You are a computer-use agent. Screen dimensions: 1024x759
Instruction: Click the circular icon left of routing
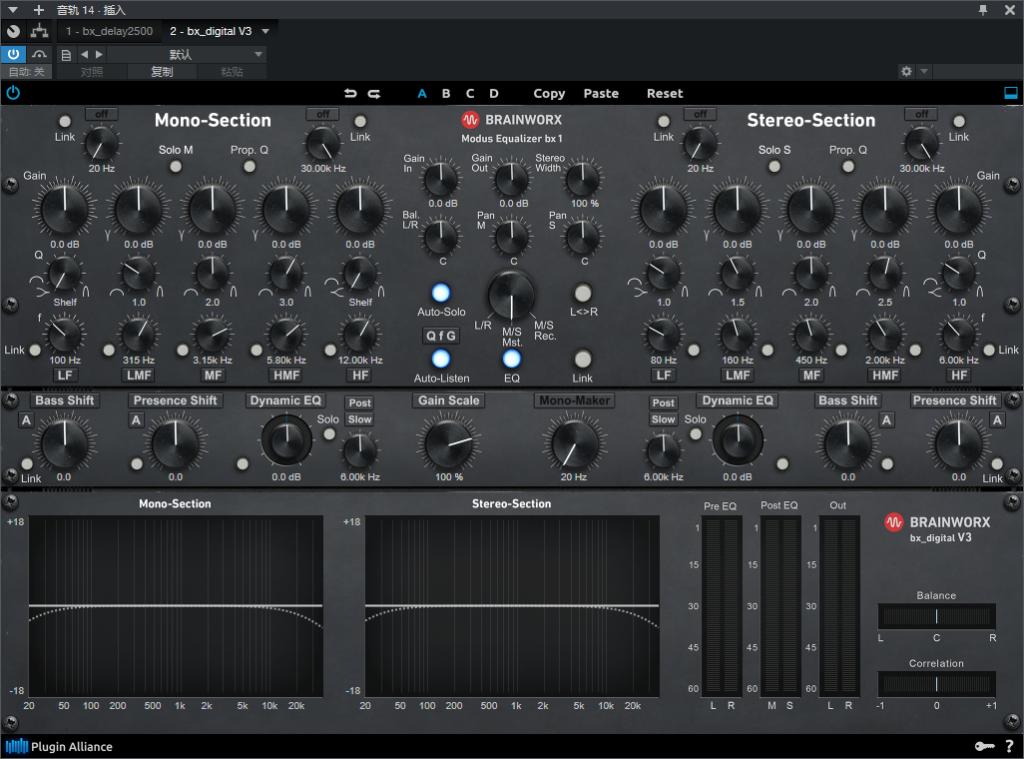[x=13, y=31]
